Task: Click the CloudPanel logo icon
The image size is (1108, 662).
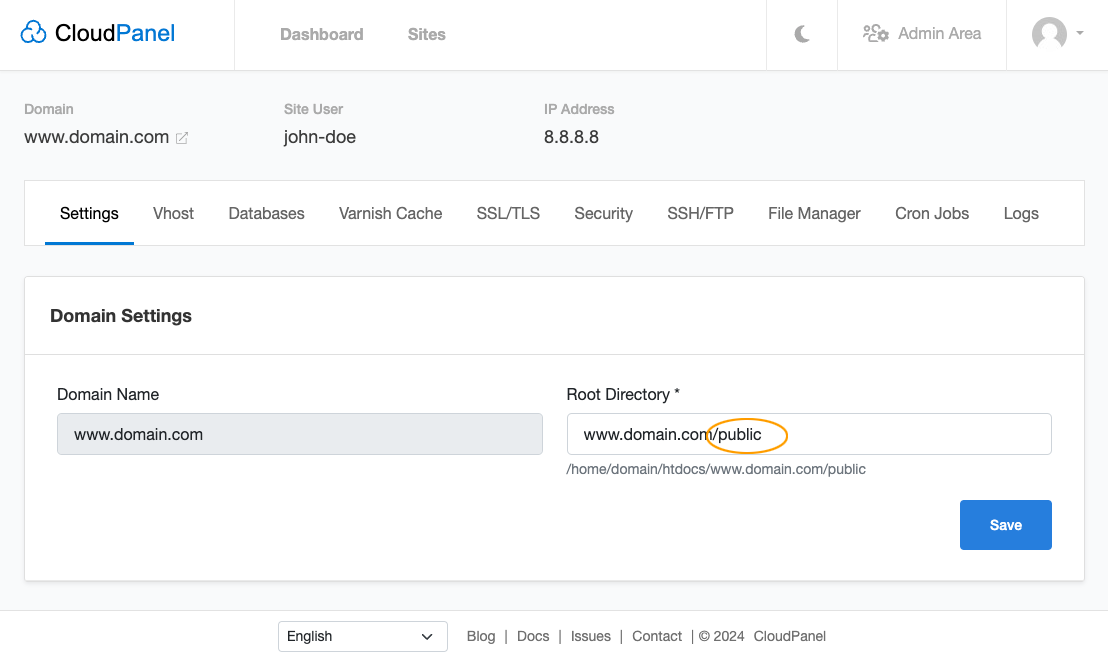Action: pyautogui.click(x=33, y=32)
